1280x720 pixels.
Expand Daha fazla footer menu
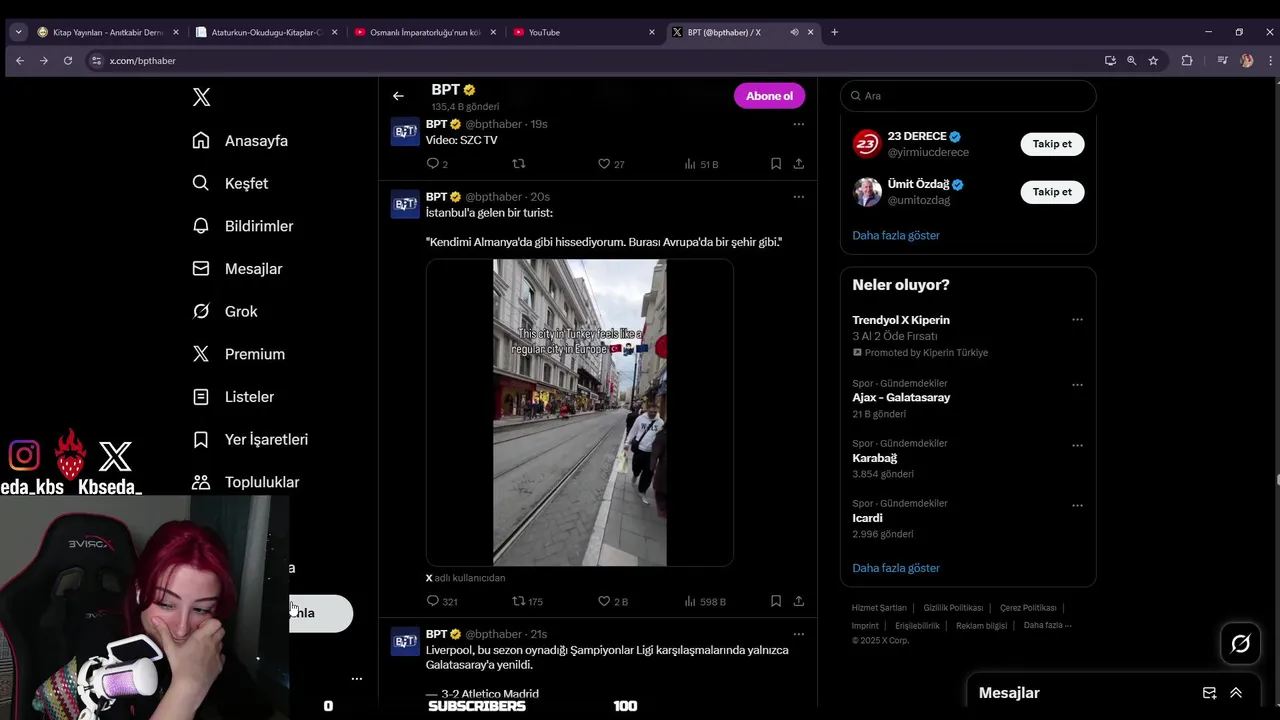tap(1047, 626)
